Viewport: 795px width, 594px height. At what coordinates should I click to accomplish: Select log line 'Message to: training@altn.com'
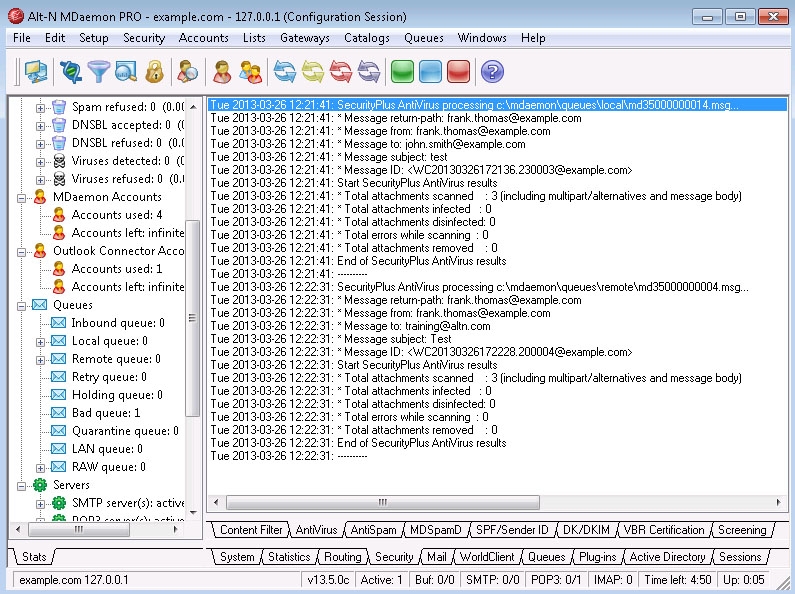[x=350, y=326]
